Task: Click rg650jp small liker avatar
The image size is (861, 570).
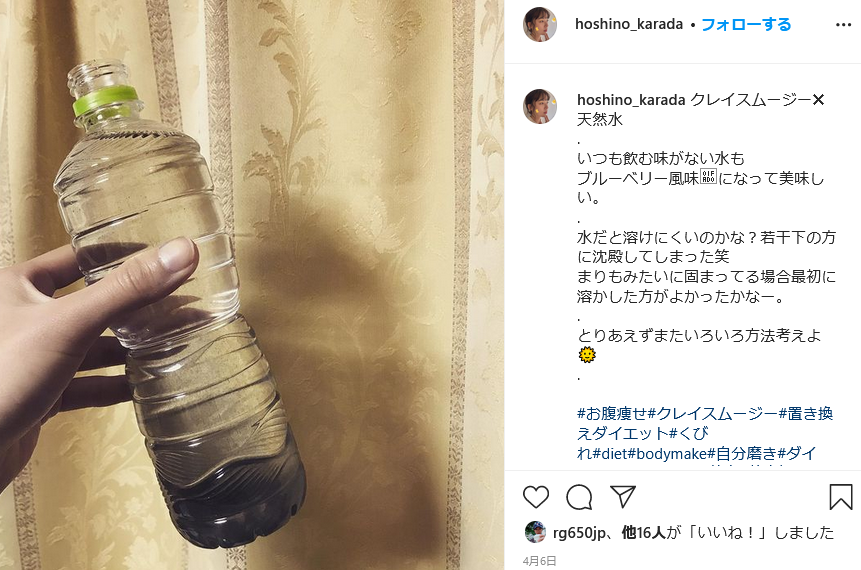Action: coord(535,532)
